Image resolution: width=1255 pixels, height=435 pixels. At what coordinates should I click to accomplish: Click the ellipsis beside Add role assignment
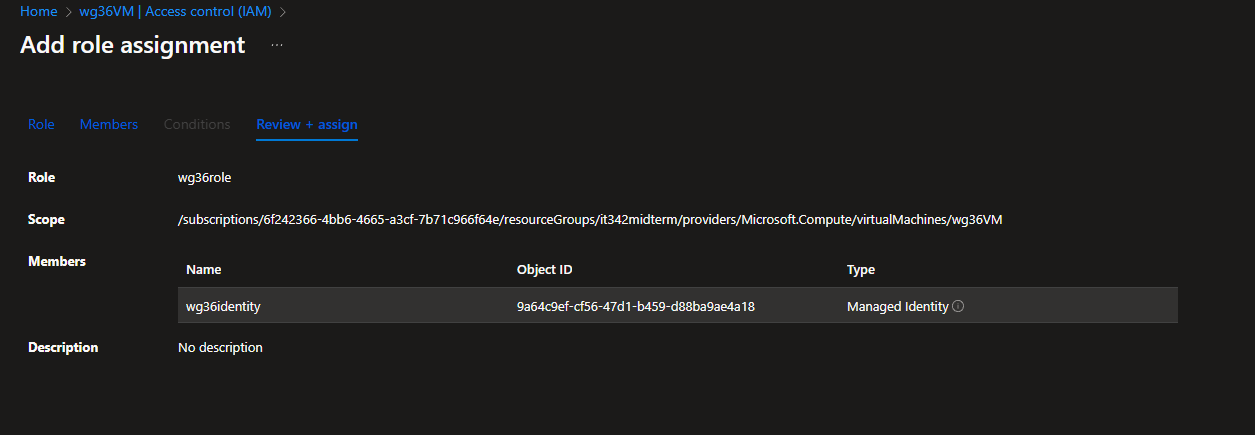277,46
